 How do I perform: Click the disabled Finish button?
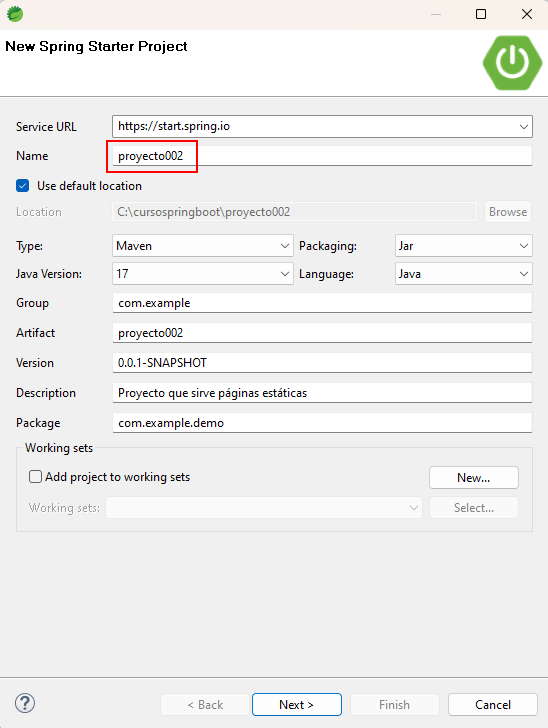[394, 705]
